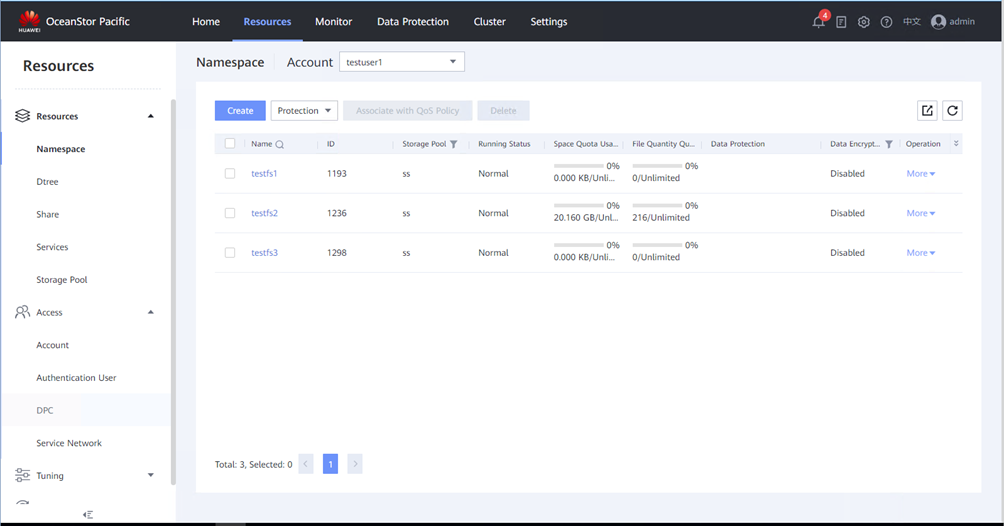Open the alarm notifications bell icon

pyautogui.click(x=819, y=22)
